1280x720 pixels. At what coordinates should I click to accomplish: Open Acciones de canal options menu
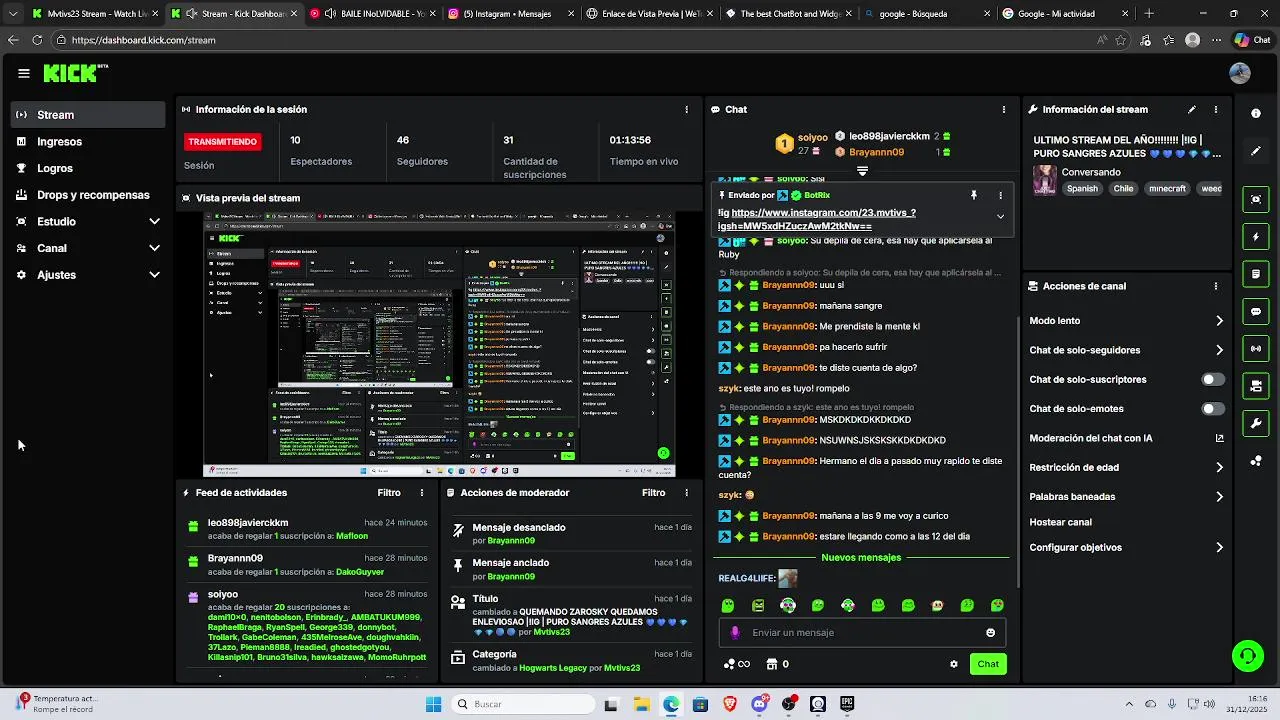pos(1216,286)
